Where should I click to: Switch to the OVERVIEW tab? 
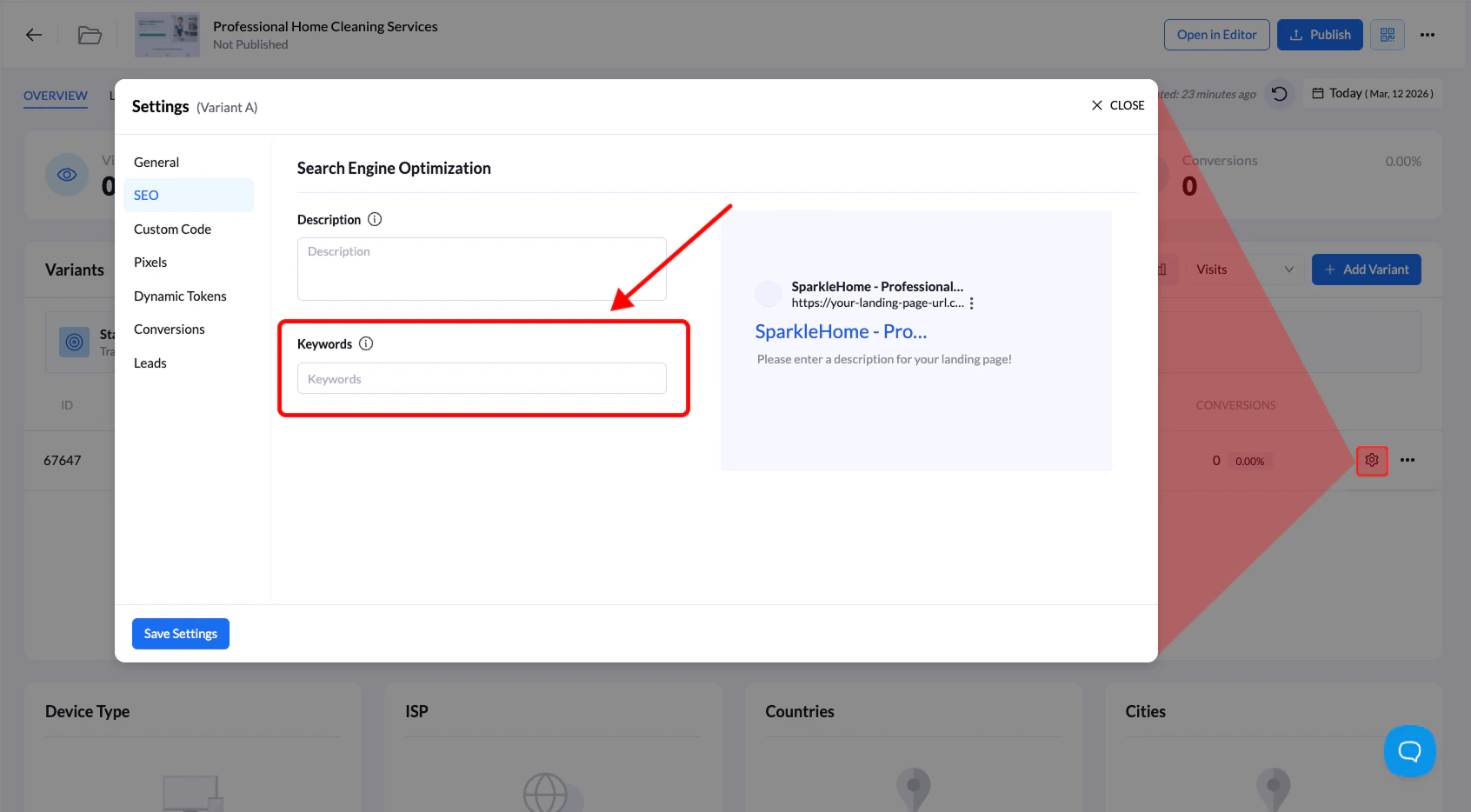pos(56,96)
